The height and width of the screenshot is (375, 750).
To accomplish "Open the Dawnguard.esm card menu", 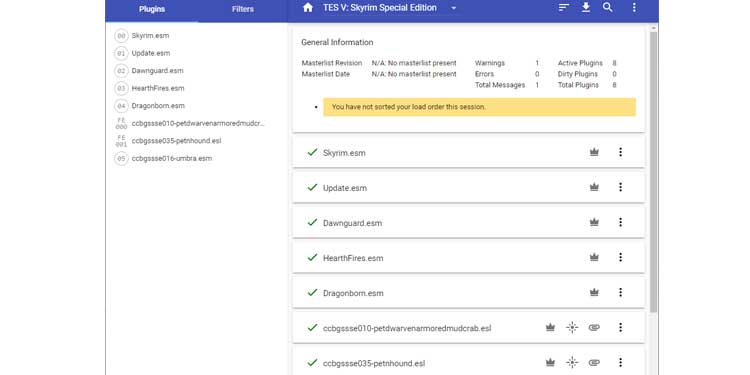I will (x=620, y=222).
